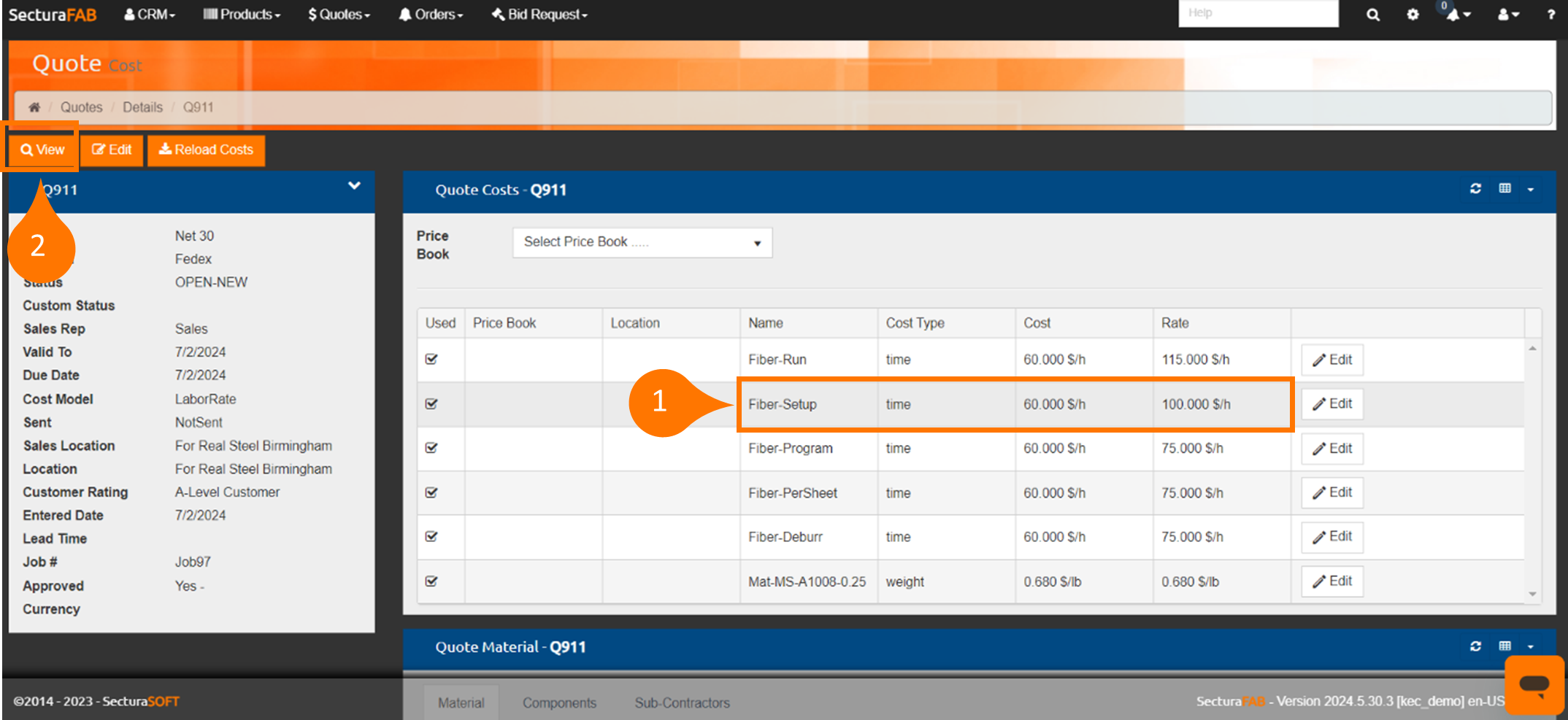Expand the Quote Material panel options caret
The image size is (1568, 720).
click(1531, 646)
